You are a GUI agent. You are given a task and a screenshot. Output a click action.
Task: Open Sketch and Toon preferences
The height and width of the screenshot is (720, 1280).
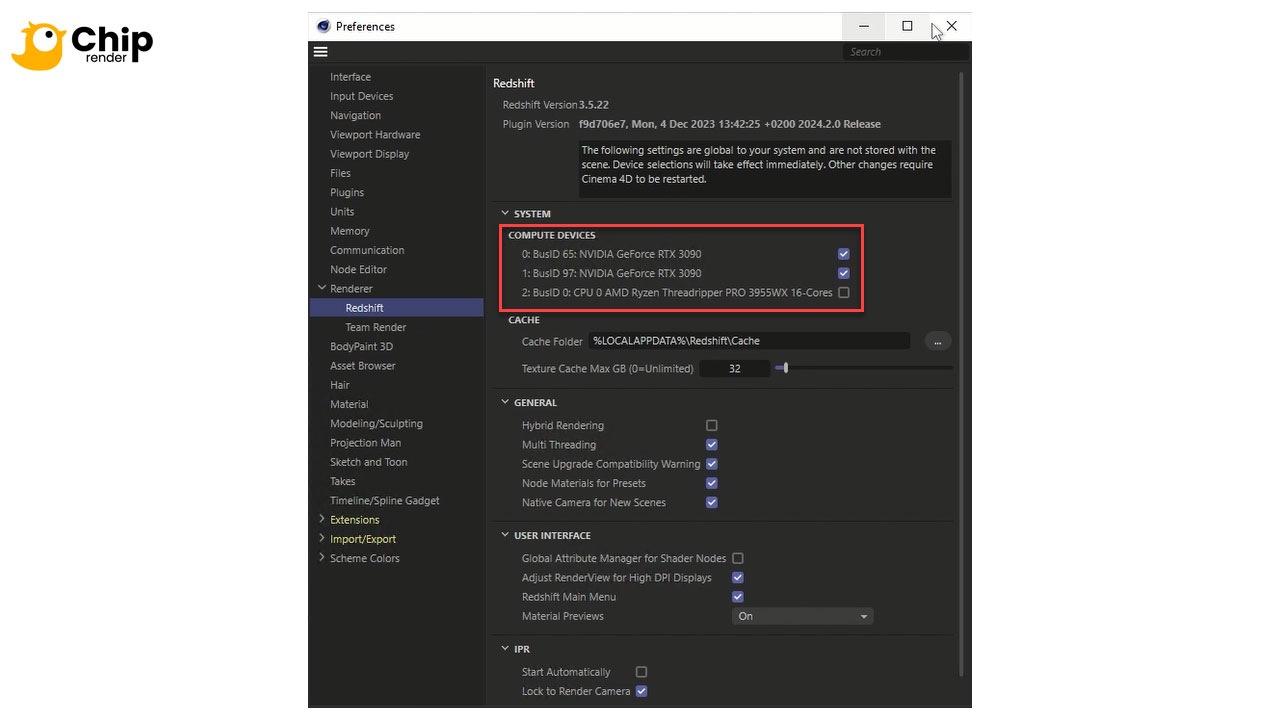click(x=369, y=462)
